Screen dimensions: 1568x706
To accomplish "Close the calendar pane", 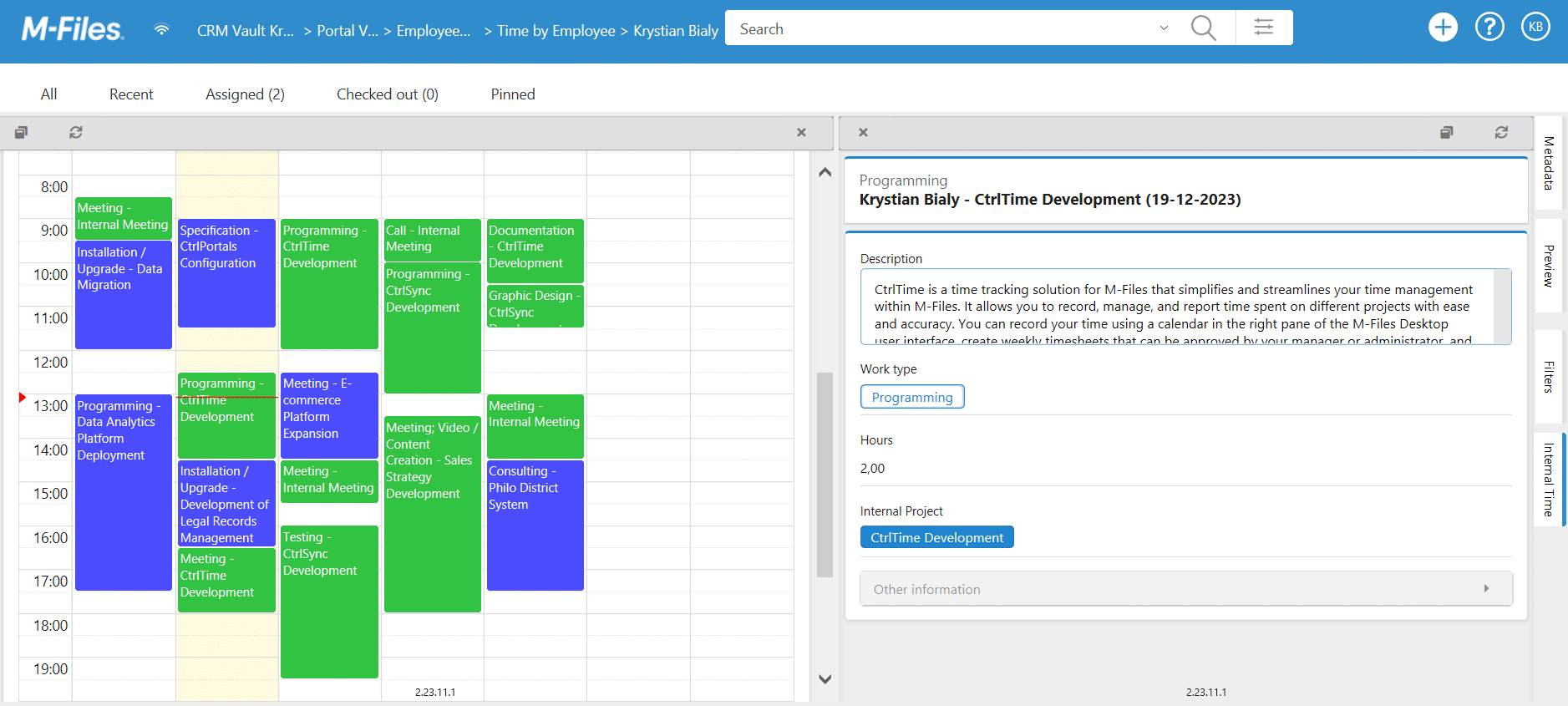I will pos(801,132).
